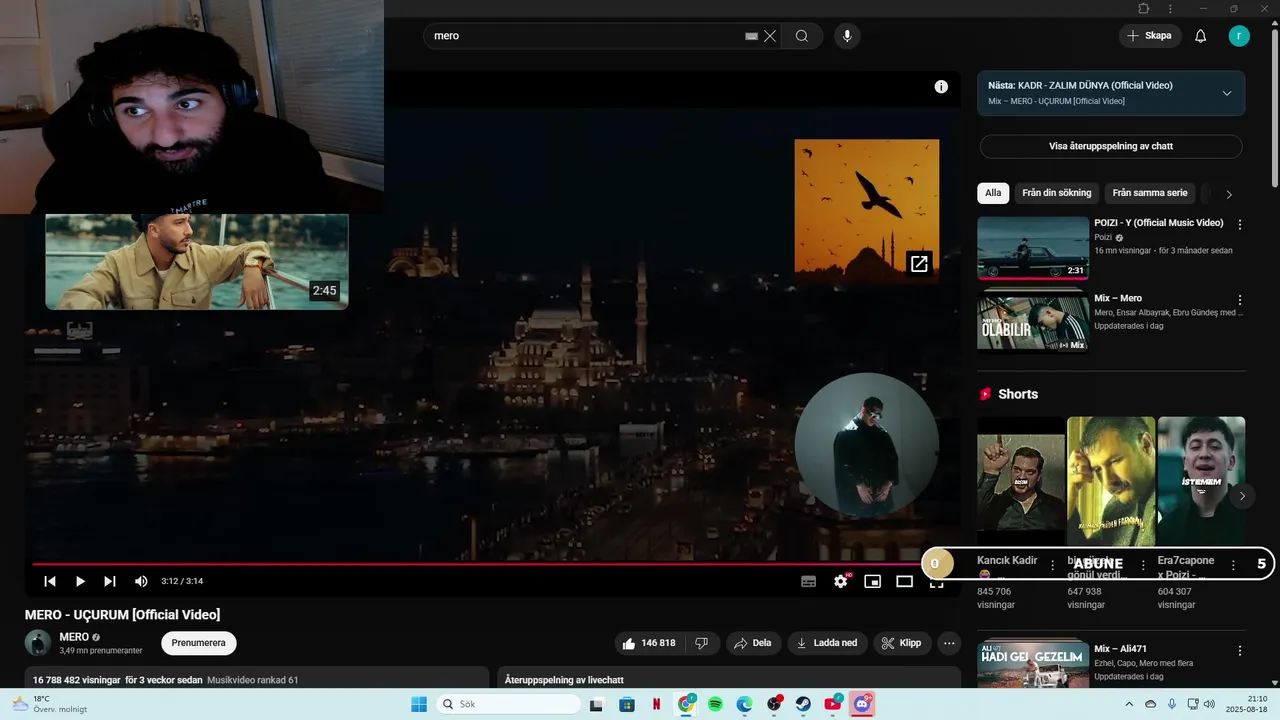
Task: Click the Ladda ned button
Action: point(827,643)
